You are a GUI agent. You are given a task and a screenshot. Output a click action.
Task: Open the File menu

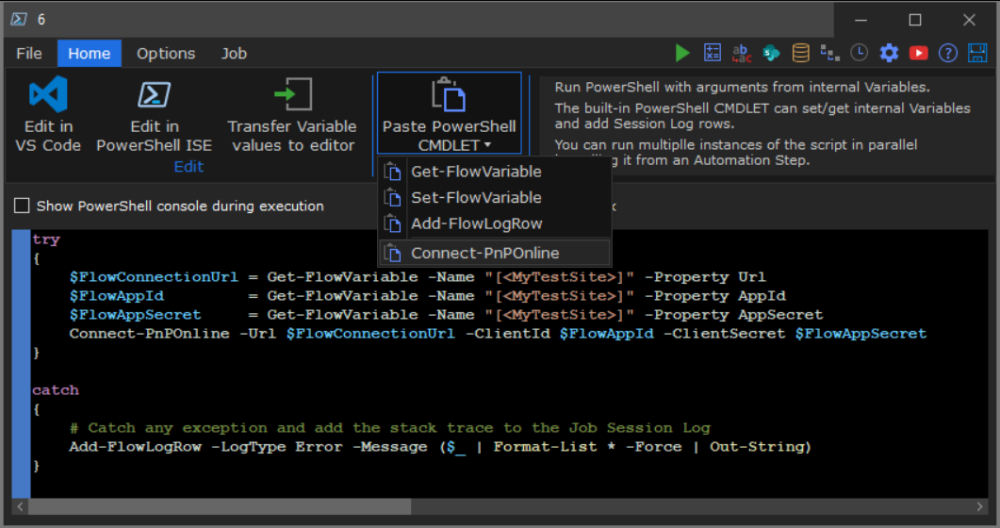click(x=29, y=53)
